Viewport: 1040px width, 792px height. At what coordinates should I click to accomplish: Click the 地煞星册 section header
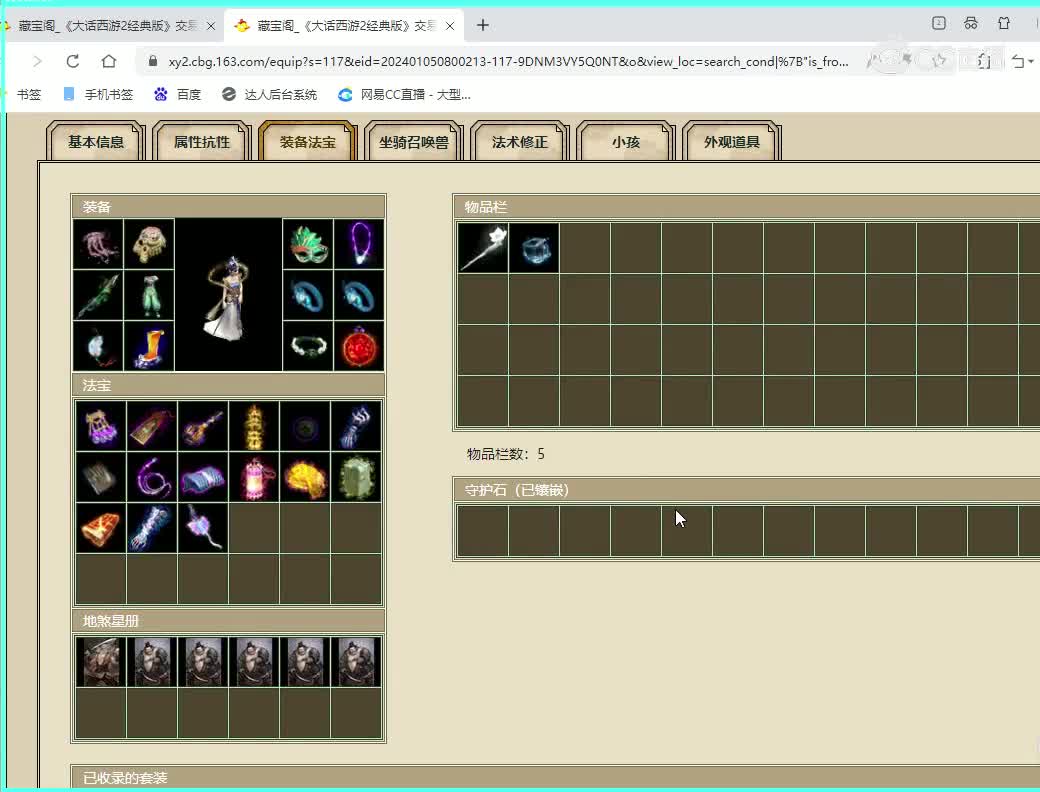point(228,621)
